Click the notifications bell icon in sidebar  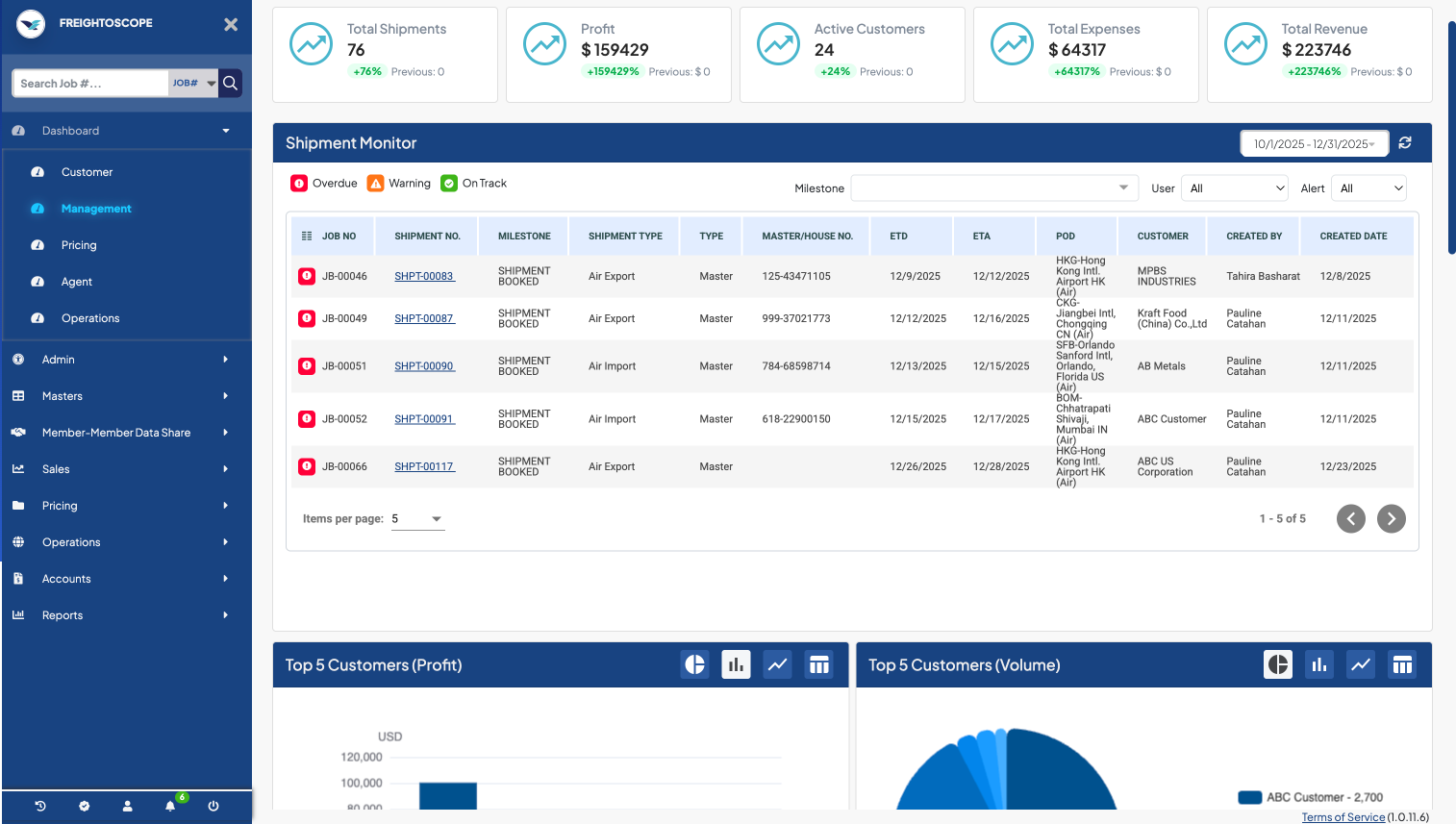point(170,807)
